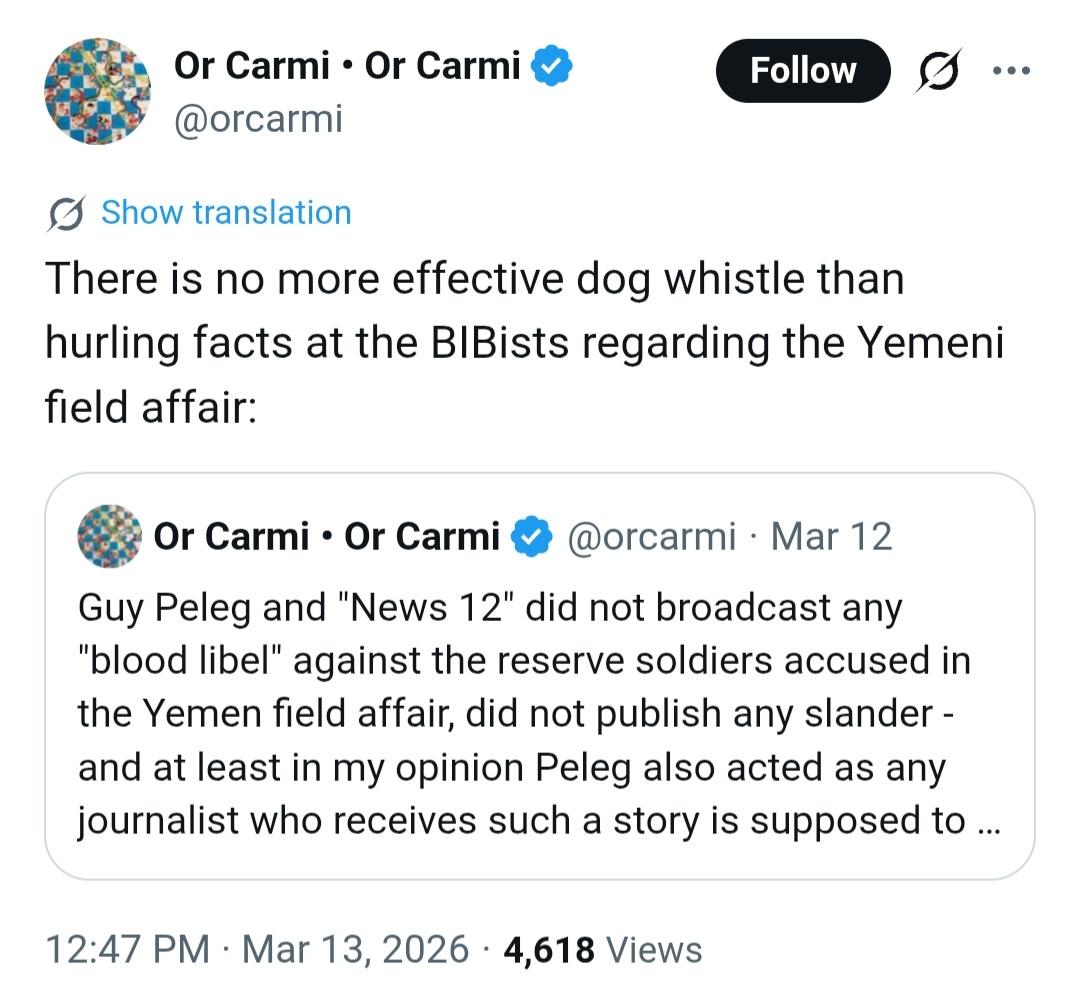Screen dimensions: 1080x993
Task: Follow the Or Carmi account
Action: 802,71
